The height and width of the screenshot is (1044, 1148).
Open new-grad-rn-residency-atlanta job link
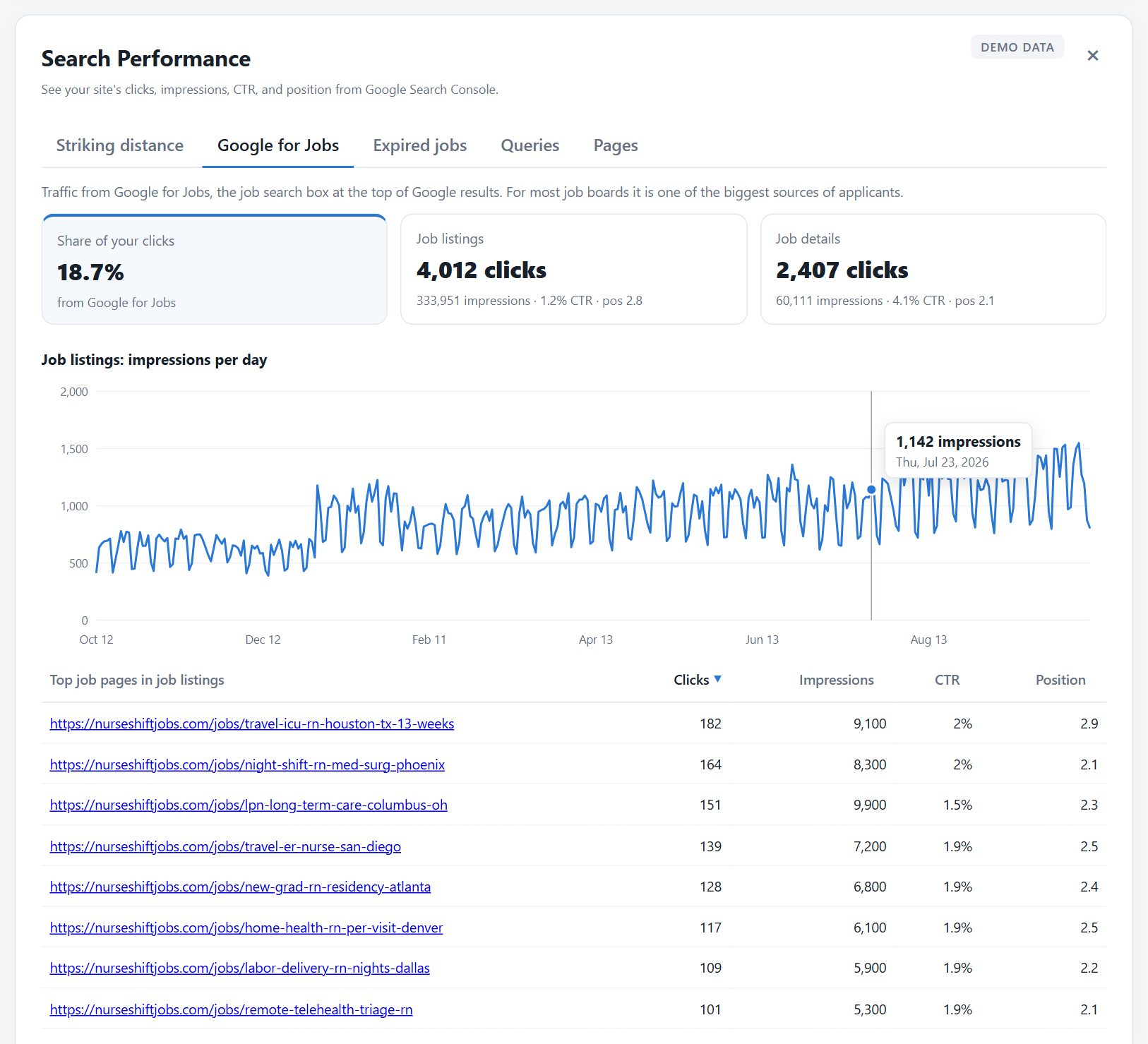coord(240,887)
